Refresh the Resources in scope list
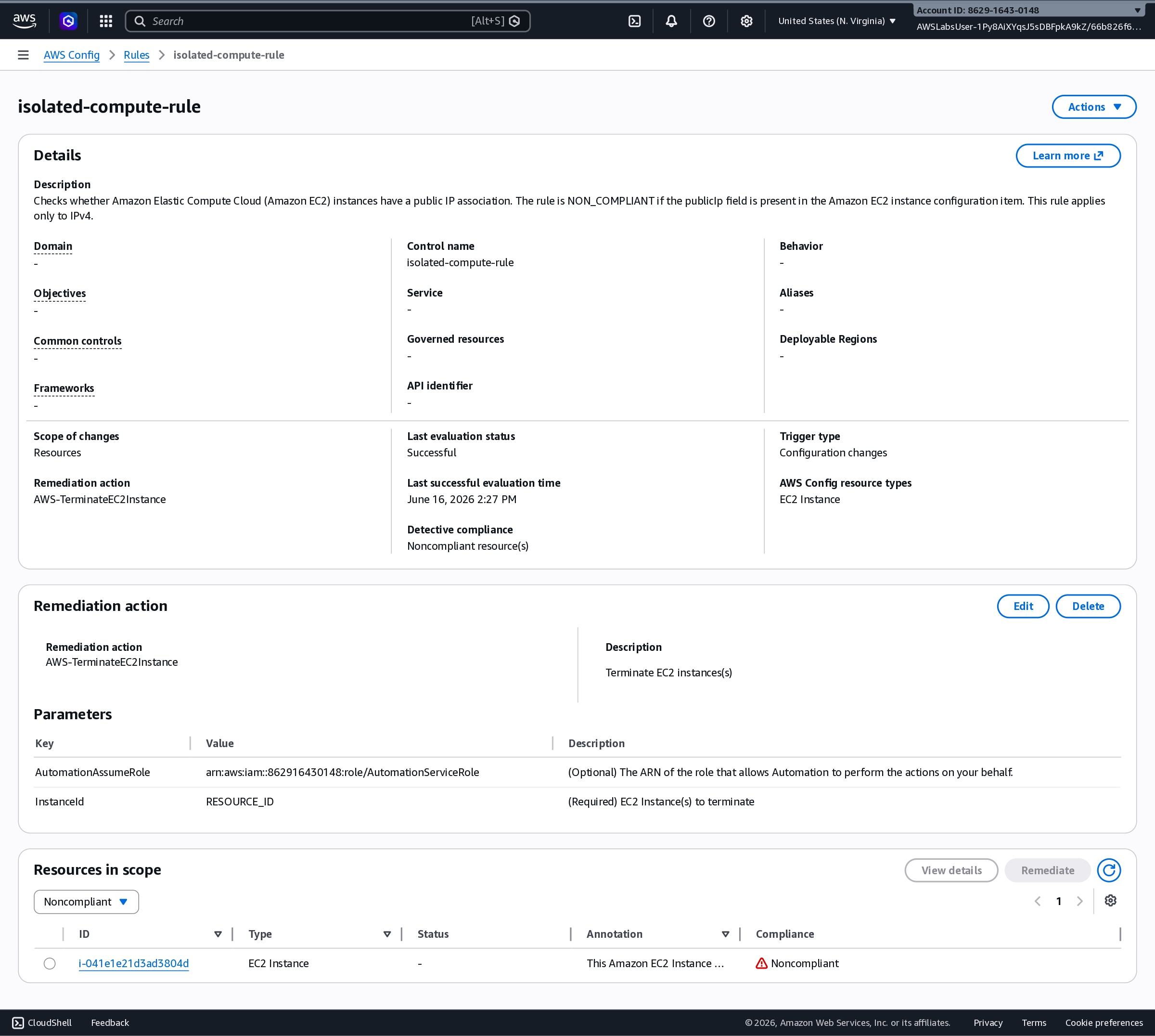 click(x=1108, y=870)
